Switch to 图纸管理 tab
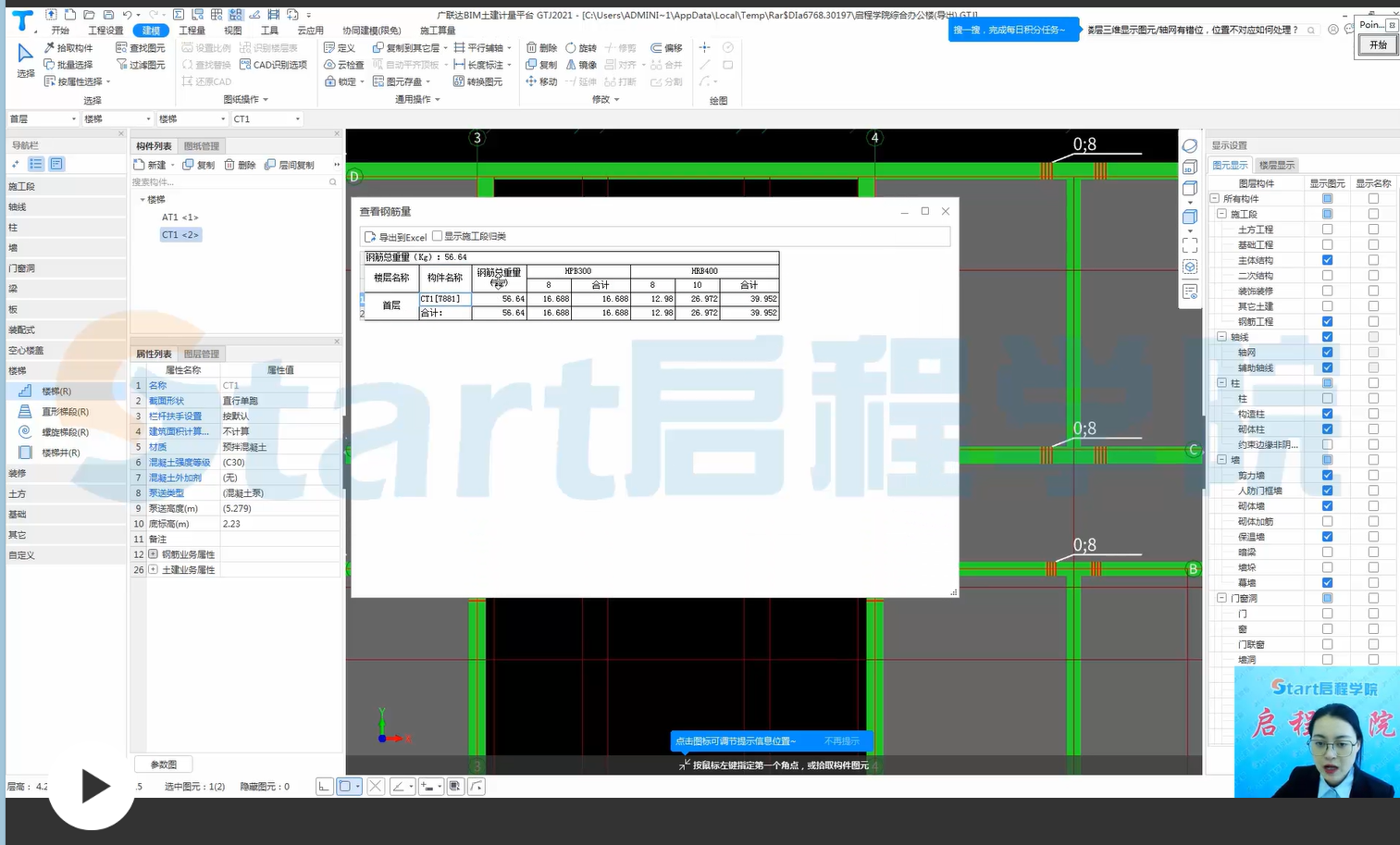1400x845 pixels. (x=201, y=146)
